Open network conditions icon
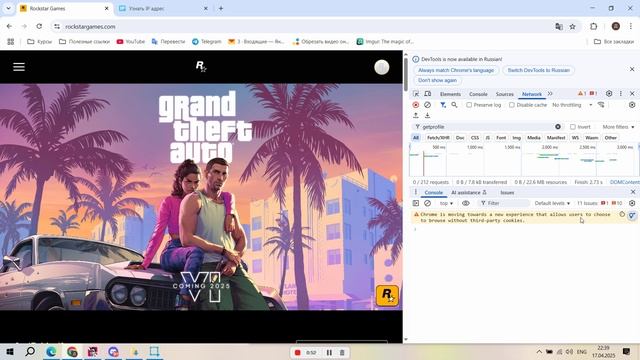The image size is (640, 360). click(x=601, y=105)
